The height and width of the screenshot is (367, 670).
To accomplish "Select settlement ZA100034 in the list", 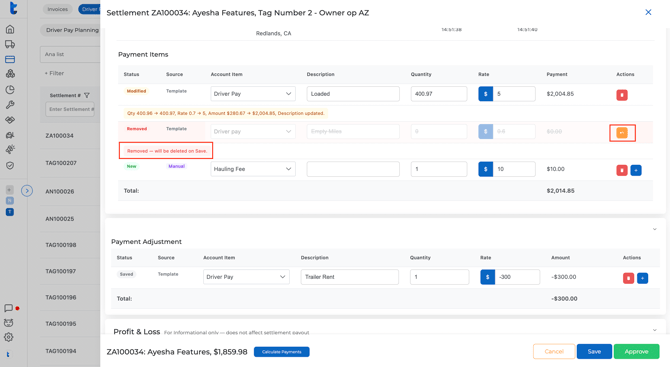I will coord(59,135).
